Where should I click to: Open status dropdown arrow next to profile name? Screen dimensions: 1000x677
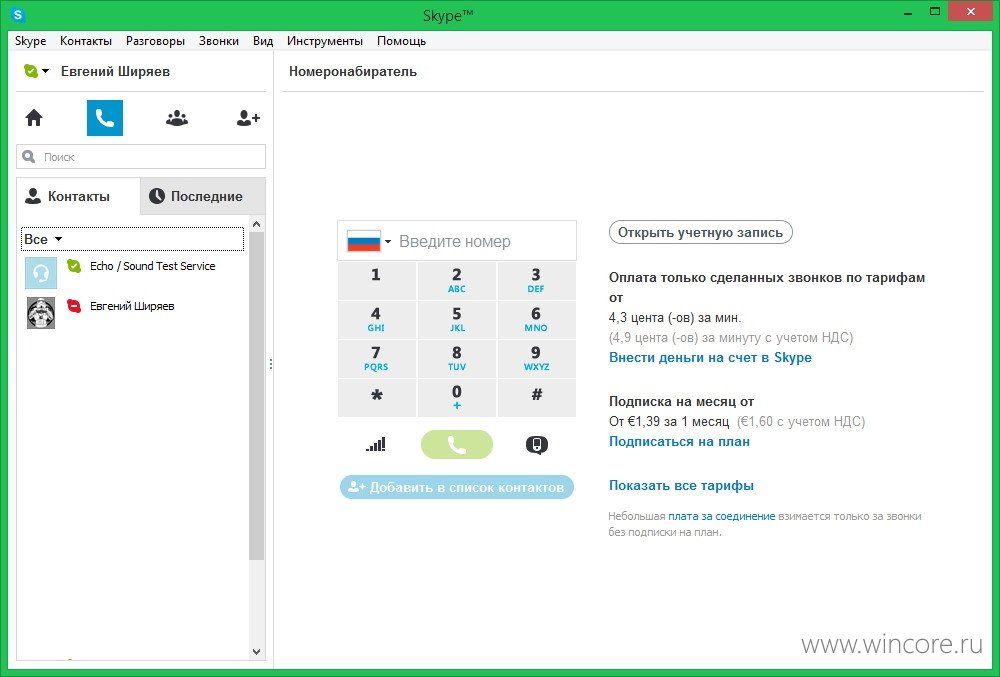(45, 71)
